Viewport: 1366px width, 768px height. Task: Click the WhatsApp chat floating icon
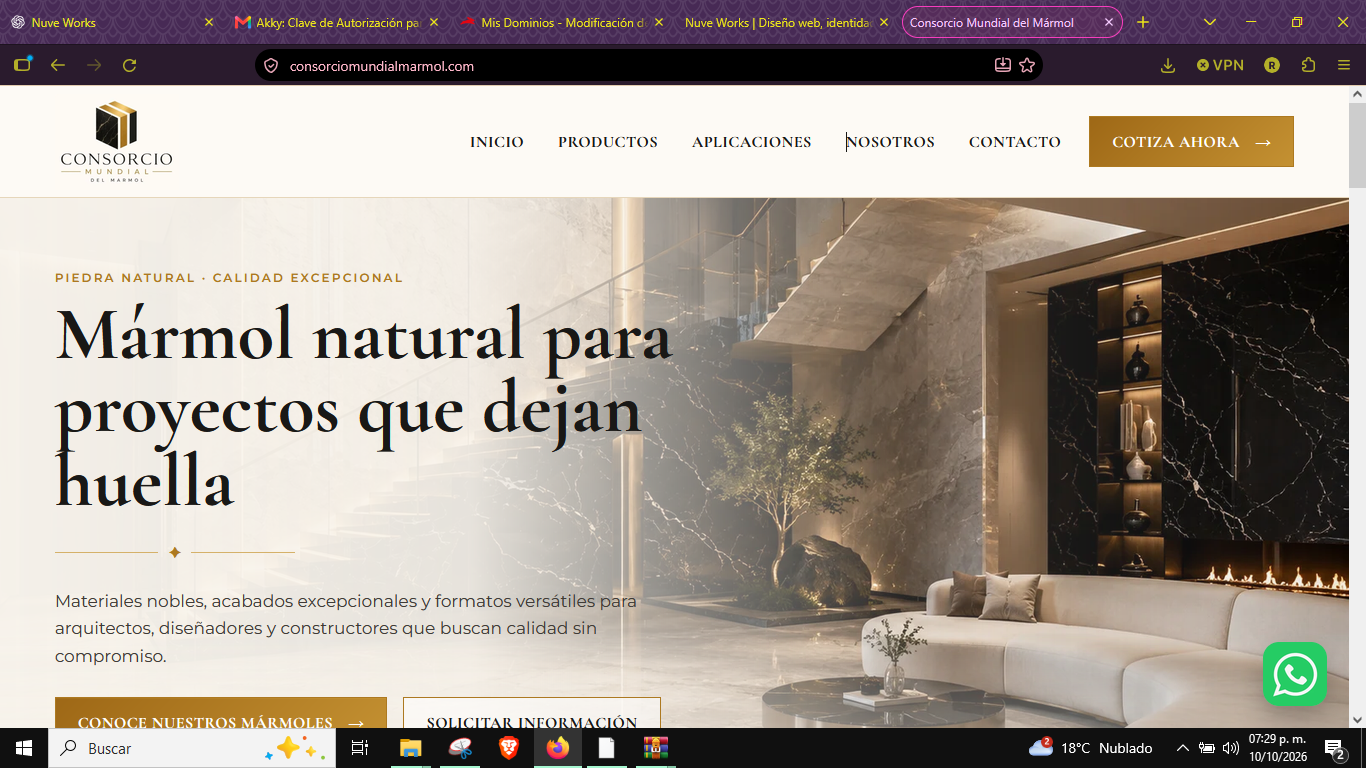1295,674
